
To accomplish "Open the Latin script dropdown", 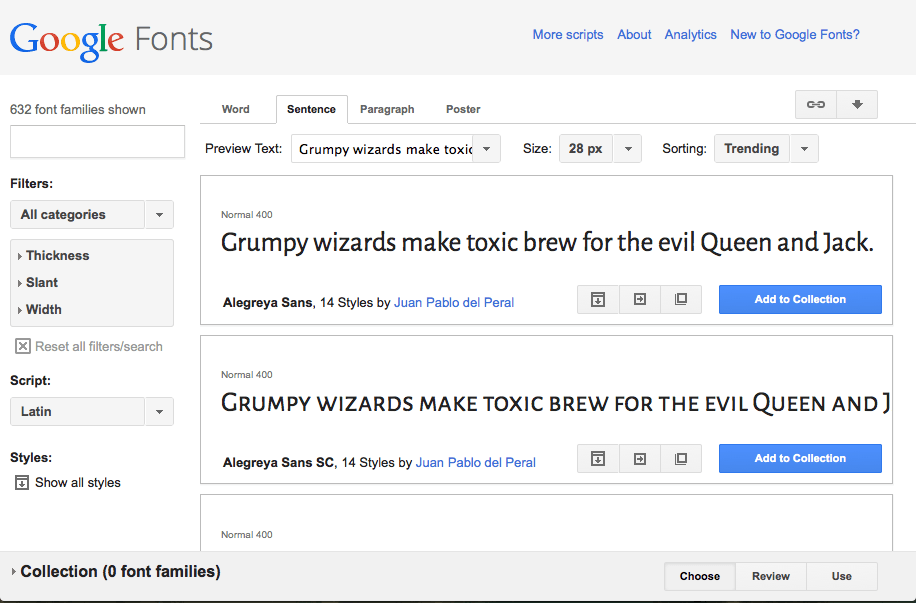I will 92,411.
